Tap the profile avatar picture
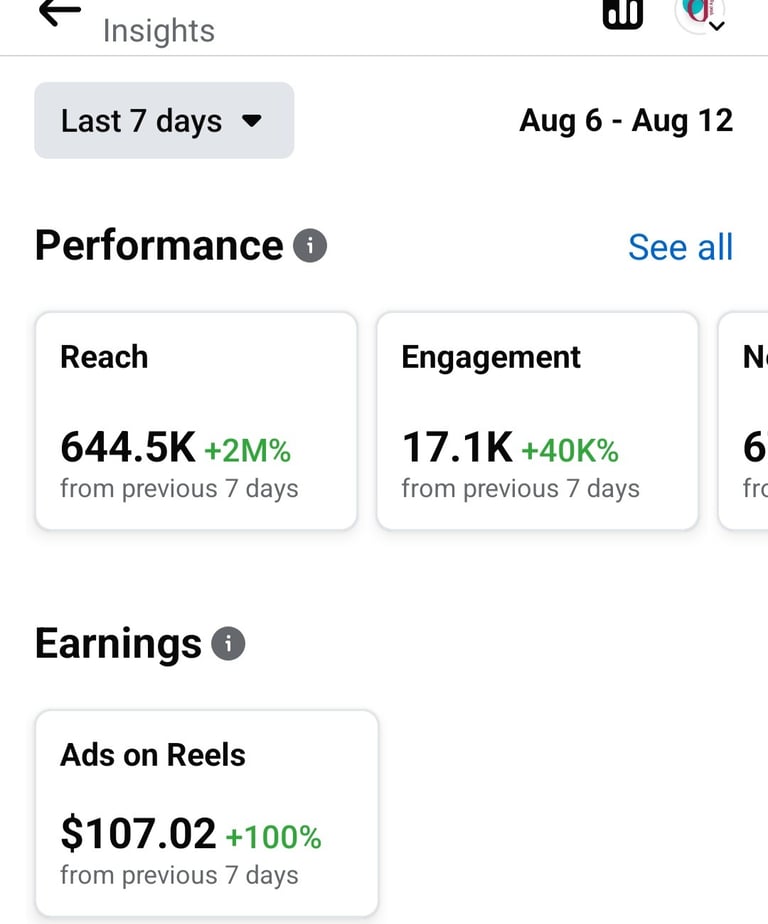 pos(698,15)
